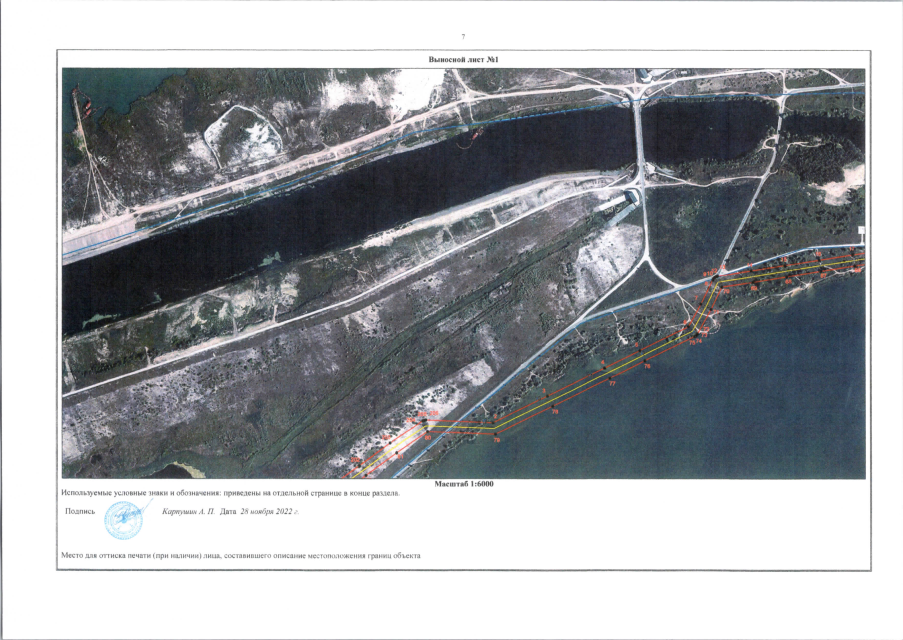
Task: Click the blue round seal stamp
Action: pyautogui.click(x=125, y=519)
